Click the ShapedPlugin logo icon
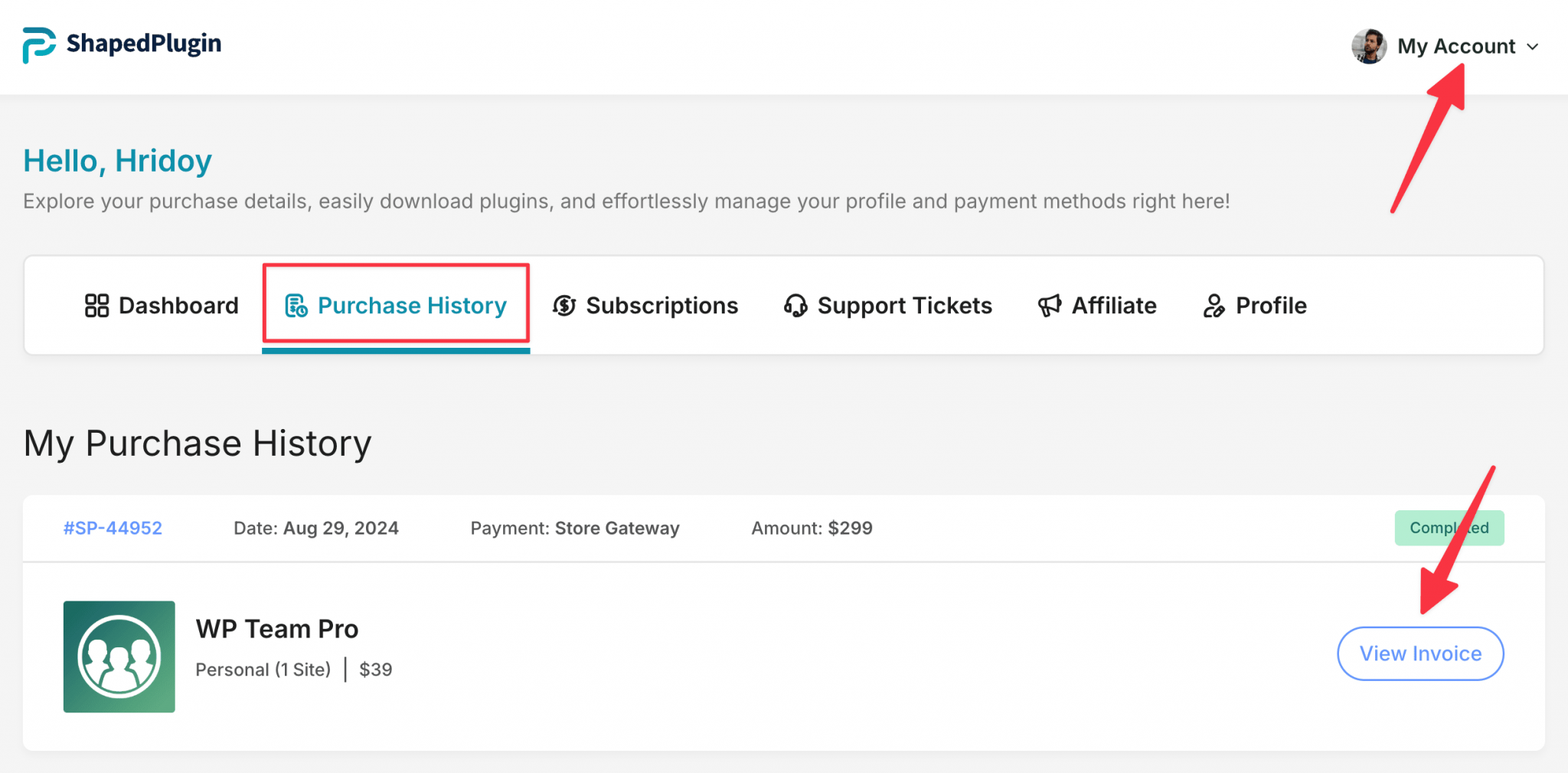This screenshot has height=773, width=1568. 39,45
